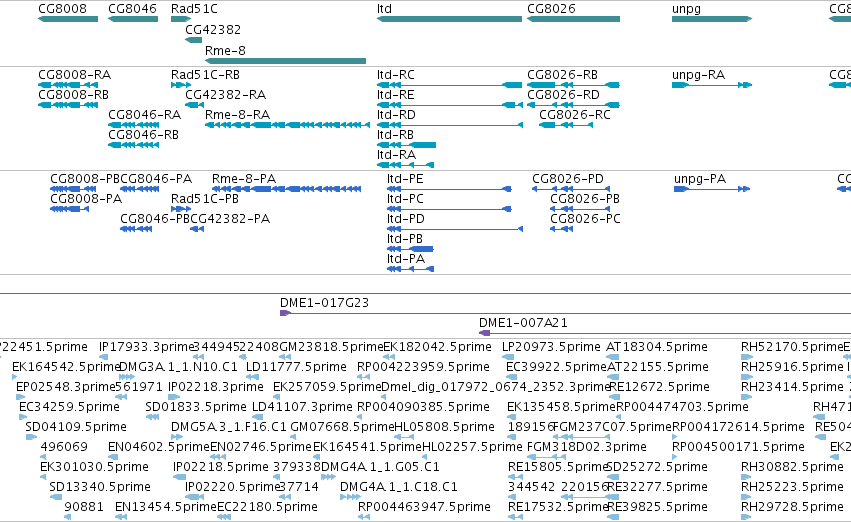Select the CG8008 gene label
Screen dimensions: 851x522
(62, 9)
